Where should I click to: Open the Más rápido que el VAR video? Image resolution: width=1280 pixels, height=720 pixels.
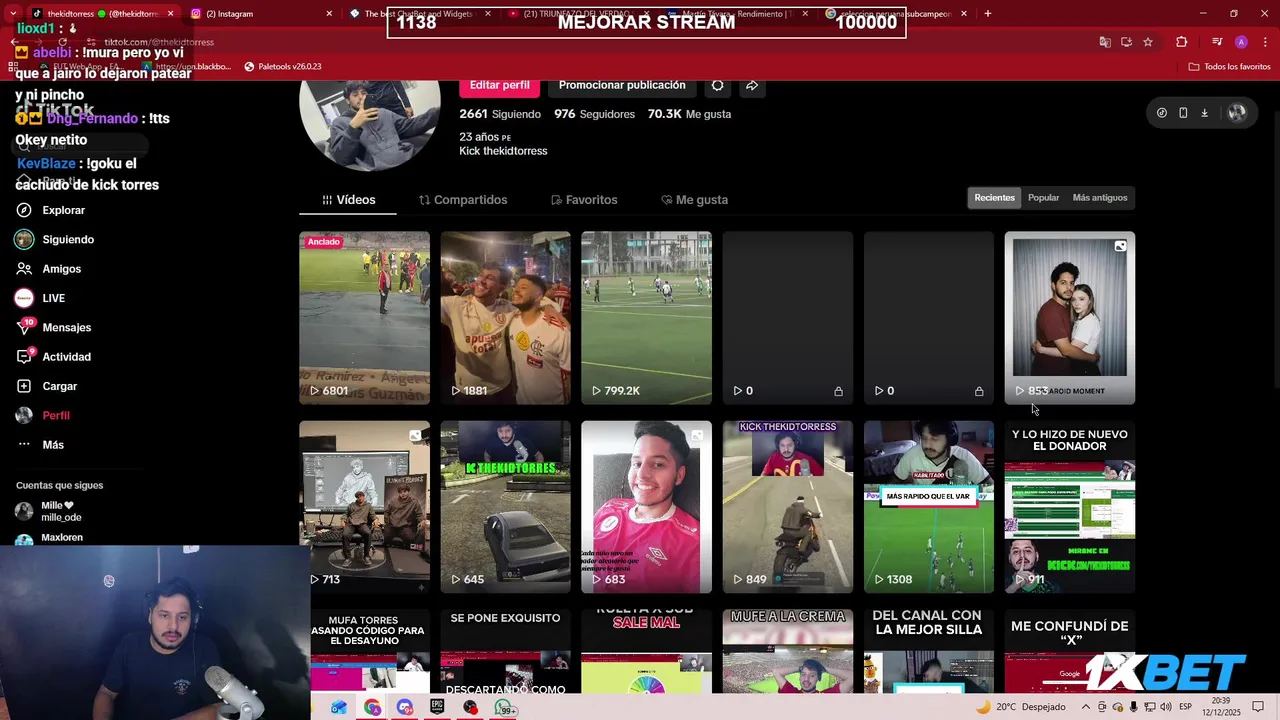928,507
